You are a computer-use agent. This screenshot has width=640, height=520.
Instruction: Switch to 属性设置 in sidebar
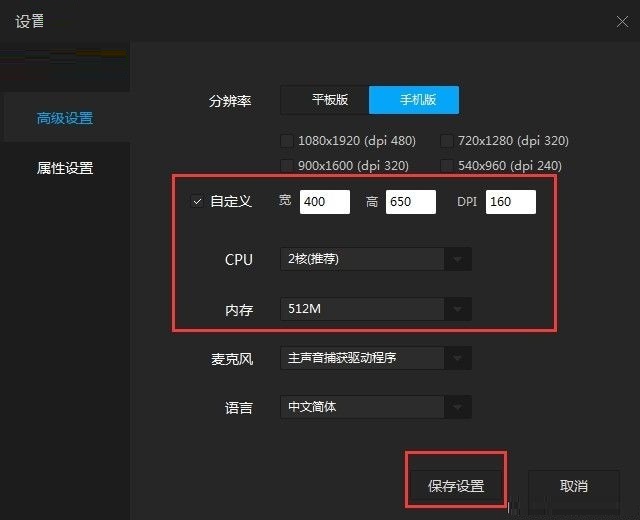tap(65, 168)
